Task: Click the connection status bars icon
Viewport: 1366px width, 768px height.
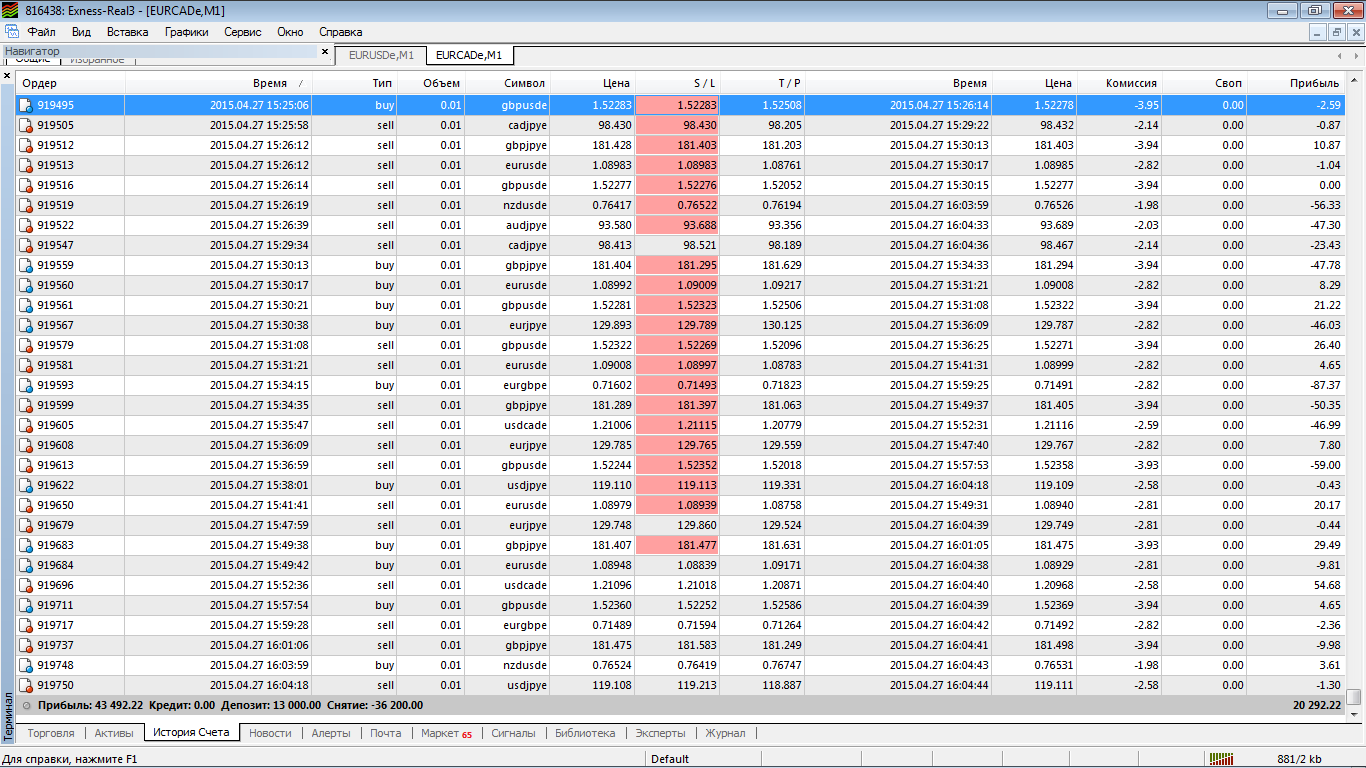Action: (1221, 759)
